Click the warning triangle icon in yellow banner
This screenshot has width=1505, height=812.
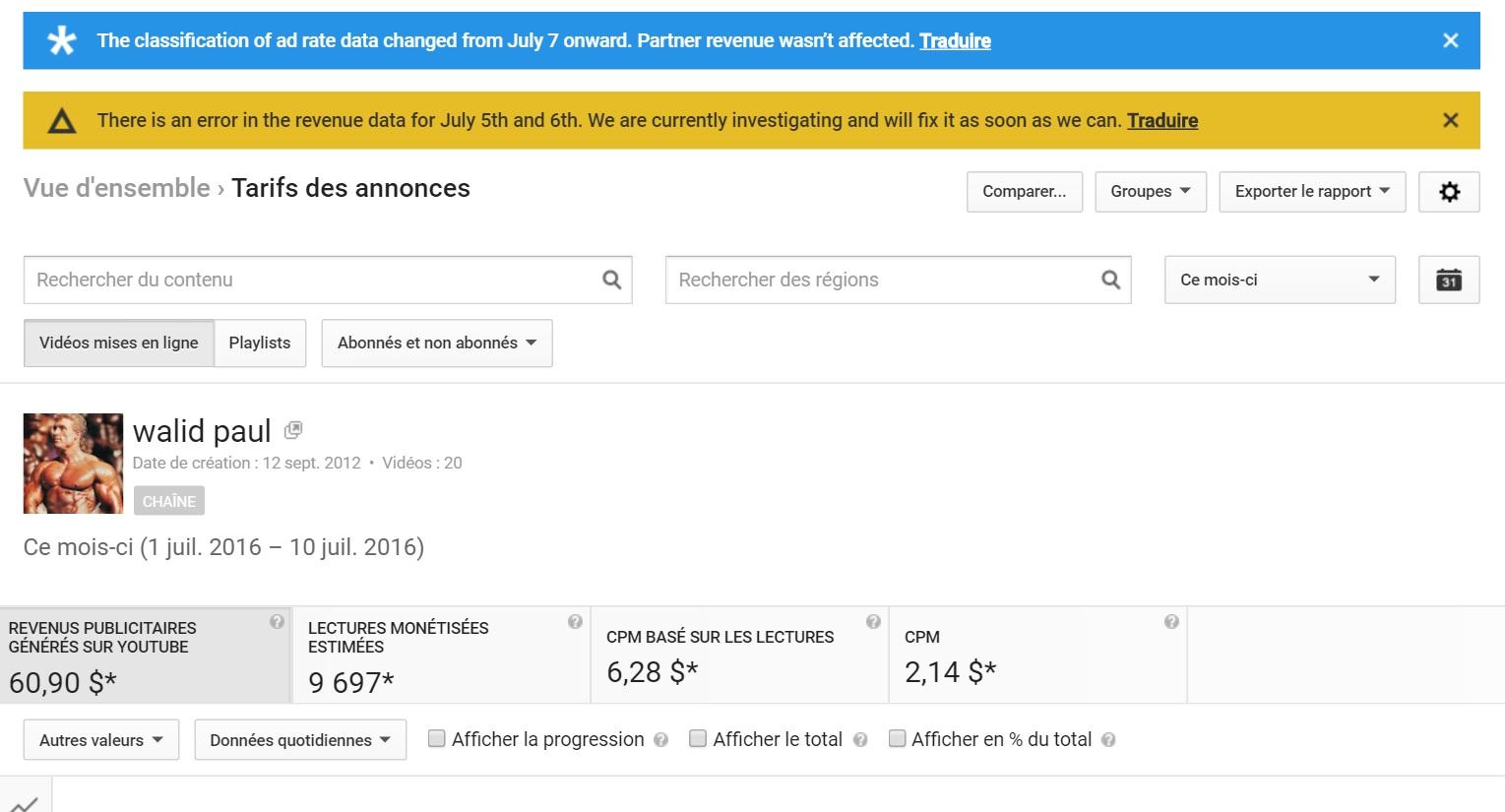click(x=62, y=121)
